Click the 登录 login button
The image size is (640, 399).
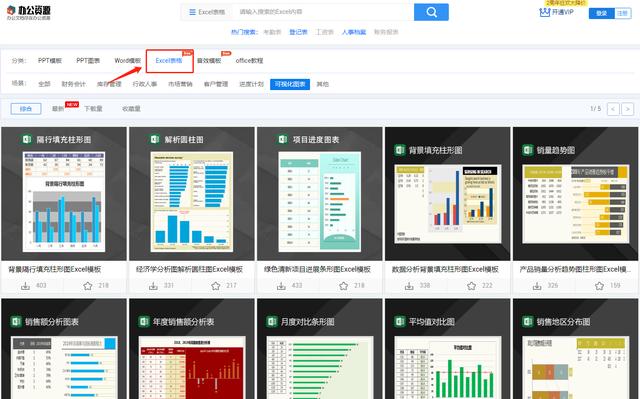pyautogui.click(x=602, y=13)
